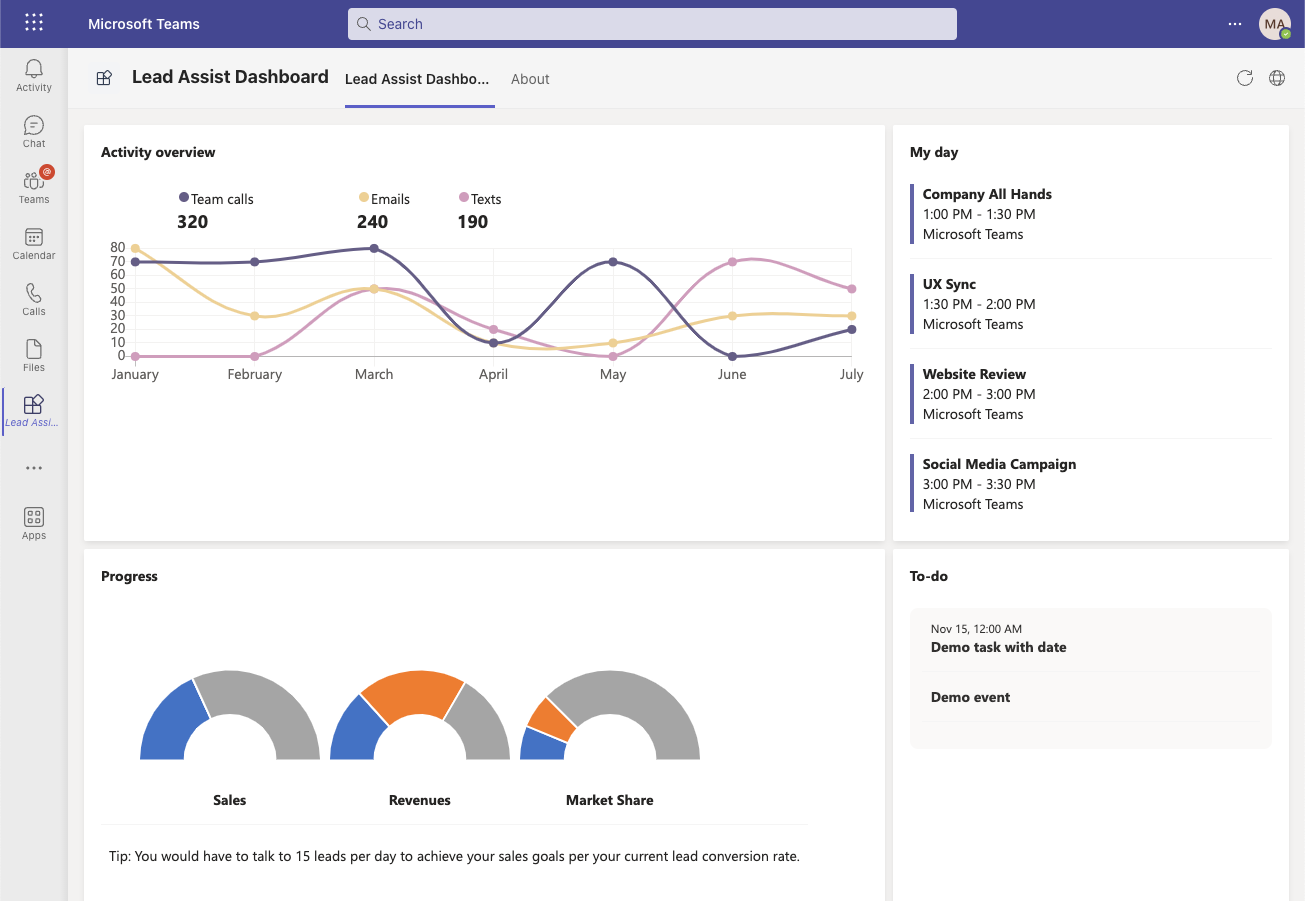Image resolution: width=1305 pixels, height=901 pixels.
Task: Open the top bar ellipsis menu
Action: (1234, 22)
